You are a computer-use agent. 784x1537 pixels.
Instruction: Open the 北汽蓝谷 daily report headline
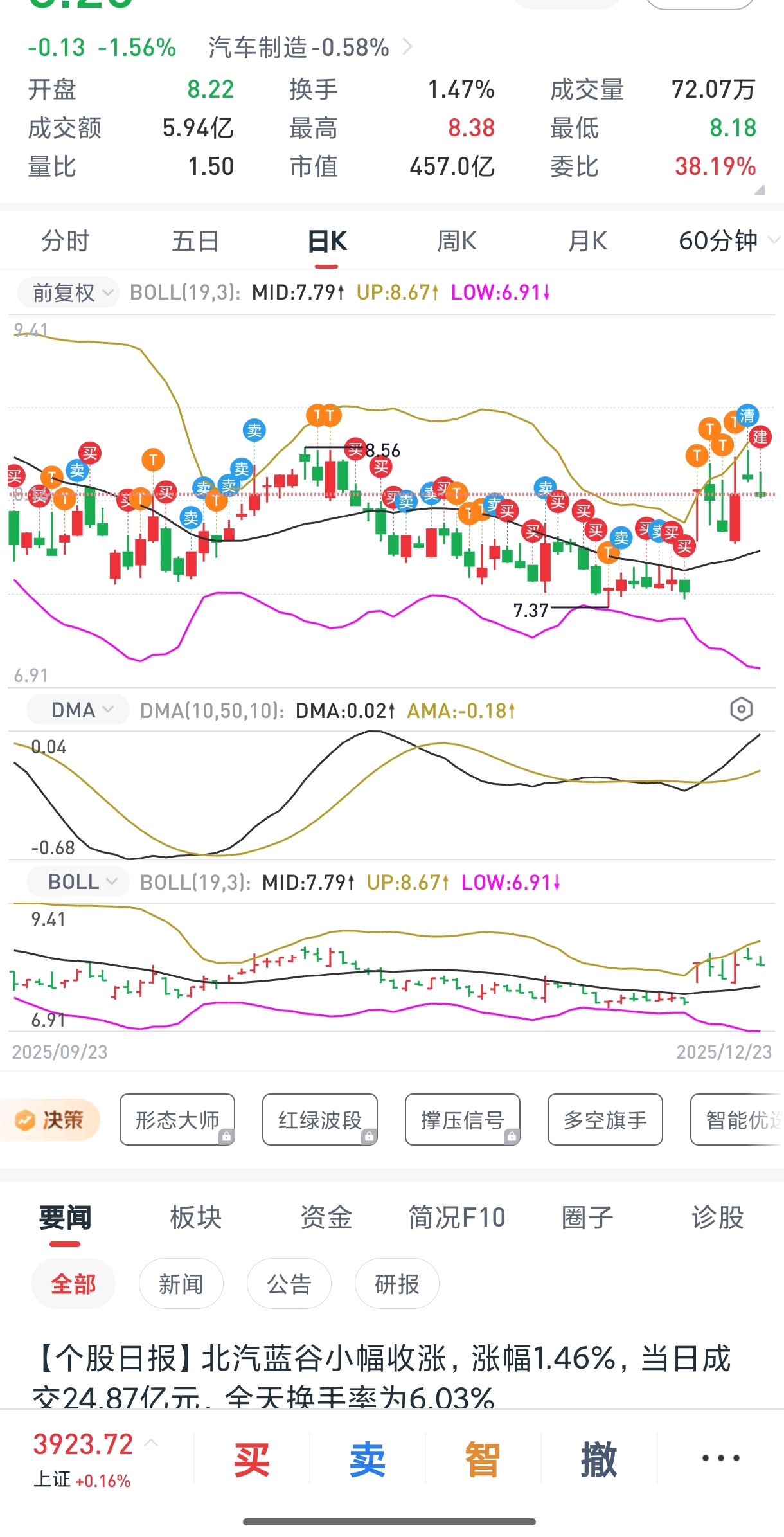[382, 1376]
